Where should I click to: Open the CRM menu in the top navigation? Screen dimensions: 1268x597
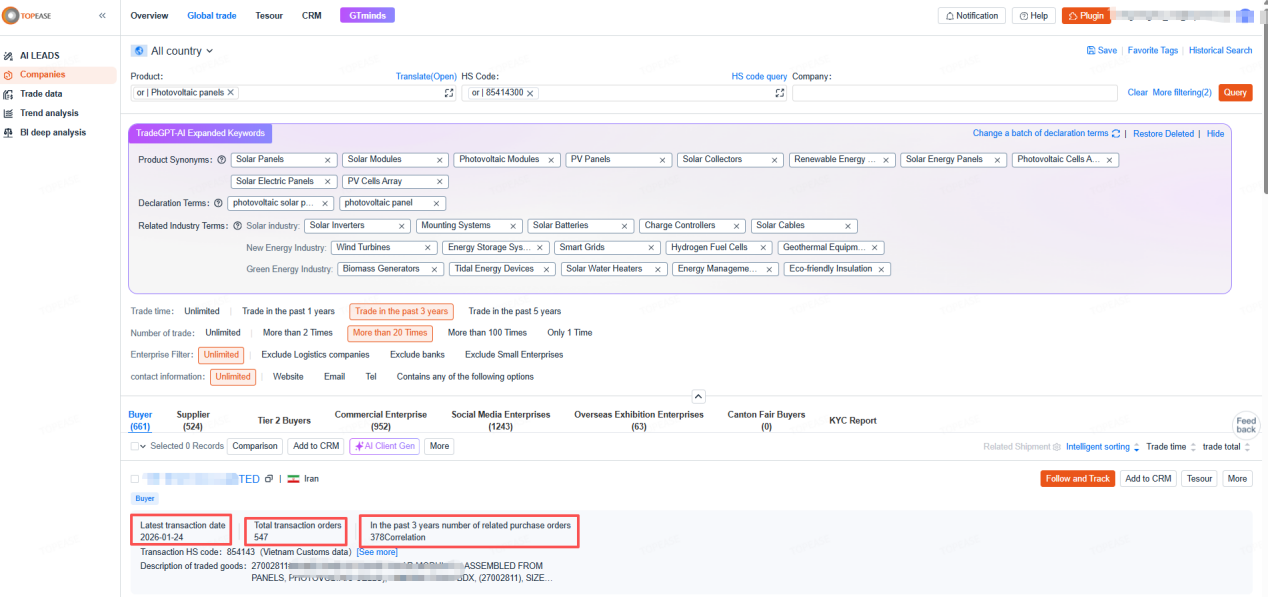[312, 15]
